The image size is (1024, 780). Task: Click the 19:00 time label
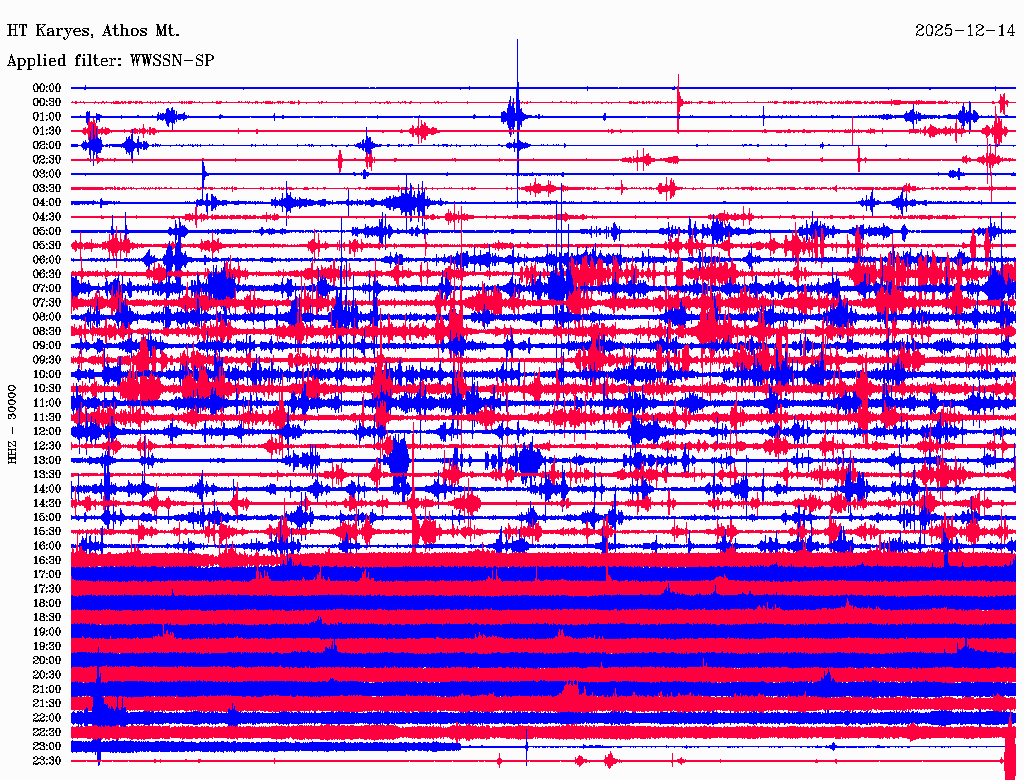(x=47, y=632)
